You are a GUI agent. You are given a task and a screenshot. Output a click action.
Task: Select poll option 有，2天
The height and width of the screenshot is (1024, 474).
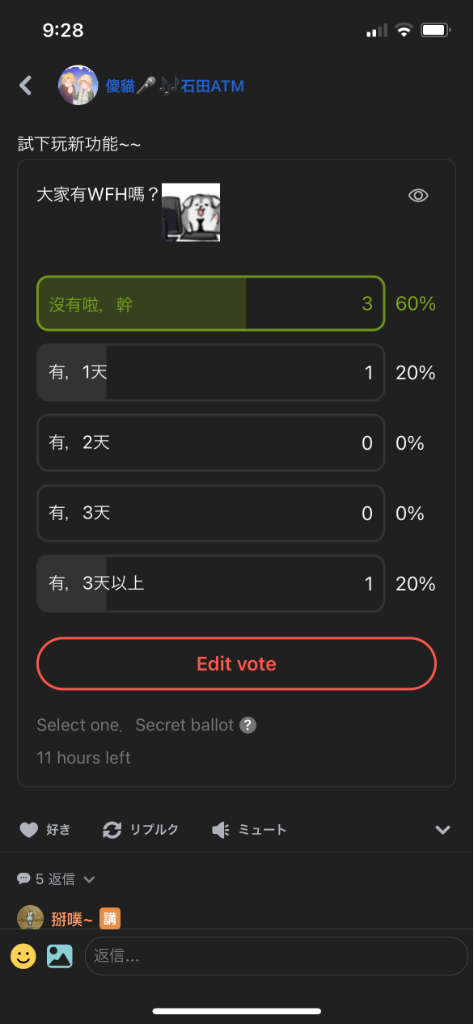210,443
